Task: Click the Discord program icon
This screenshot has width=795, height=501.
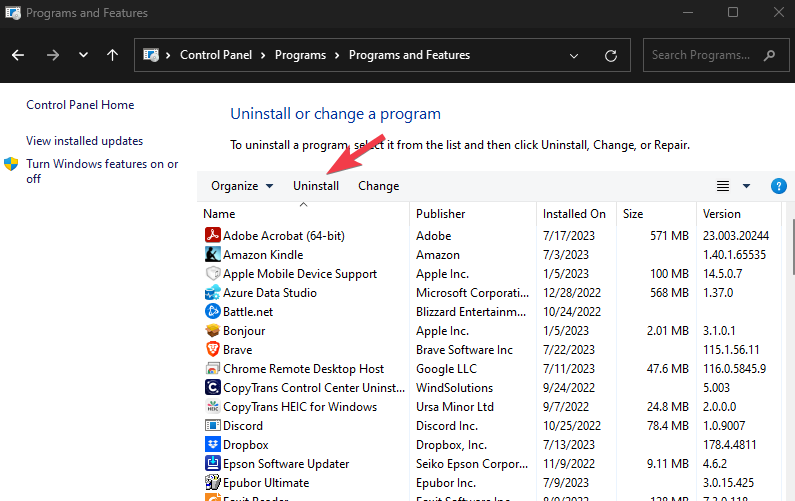Action: point(212,425)
